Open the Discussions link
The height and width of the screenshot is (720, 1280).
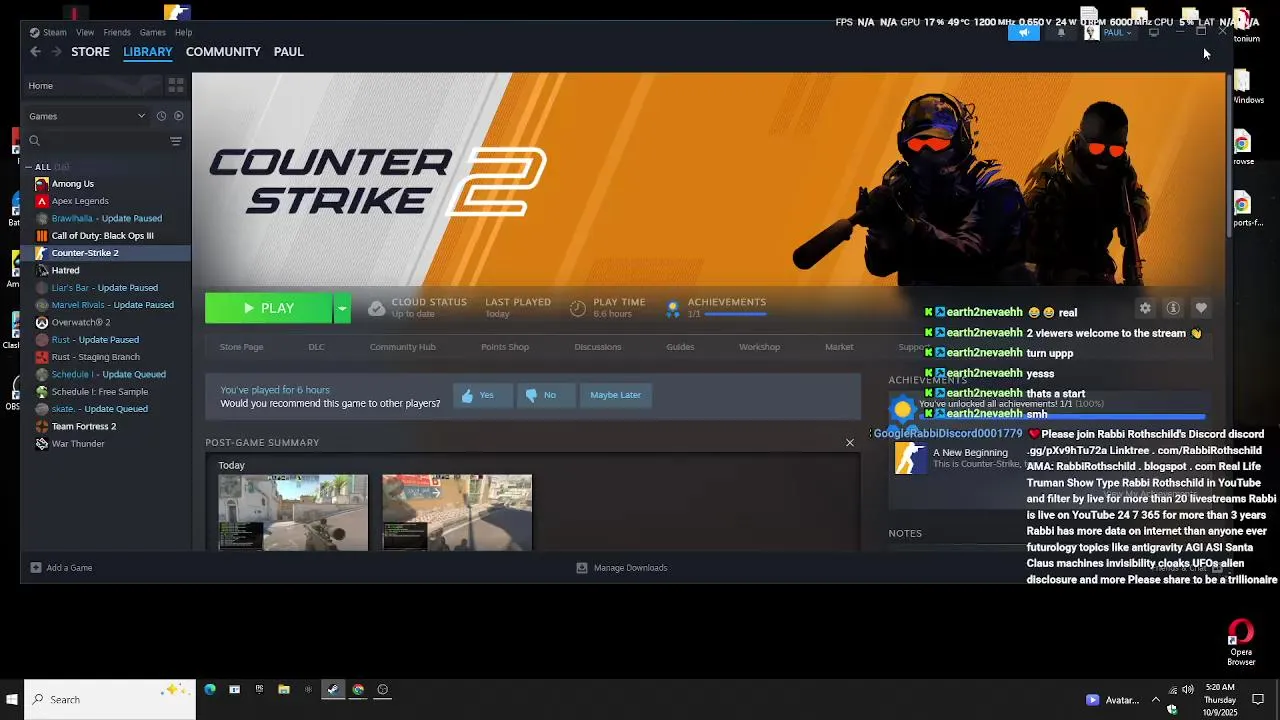click(x=598, y=347)
